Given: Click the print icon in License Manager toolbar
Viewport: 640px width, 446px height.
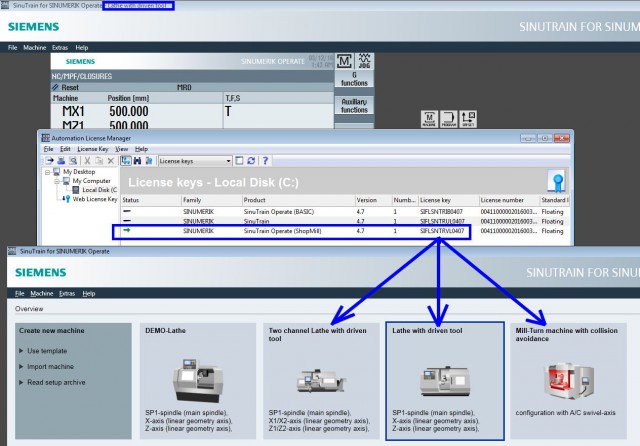Looking at the screenshot, I should point(61,161).
